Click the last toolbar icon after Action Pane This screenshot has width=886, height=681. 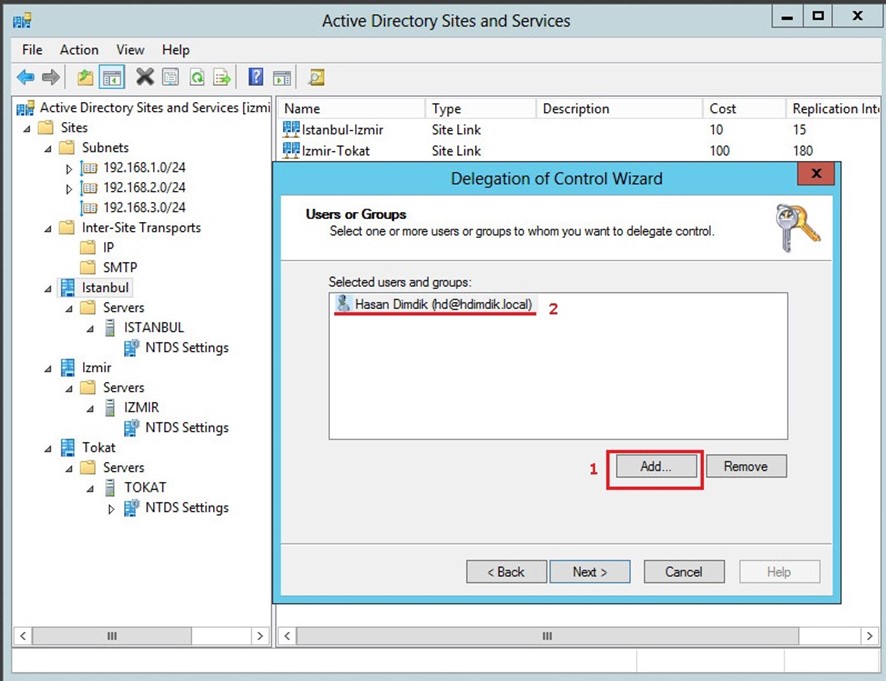point(316,77)
